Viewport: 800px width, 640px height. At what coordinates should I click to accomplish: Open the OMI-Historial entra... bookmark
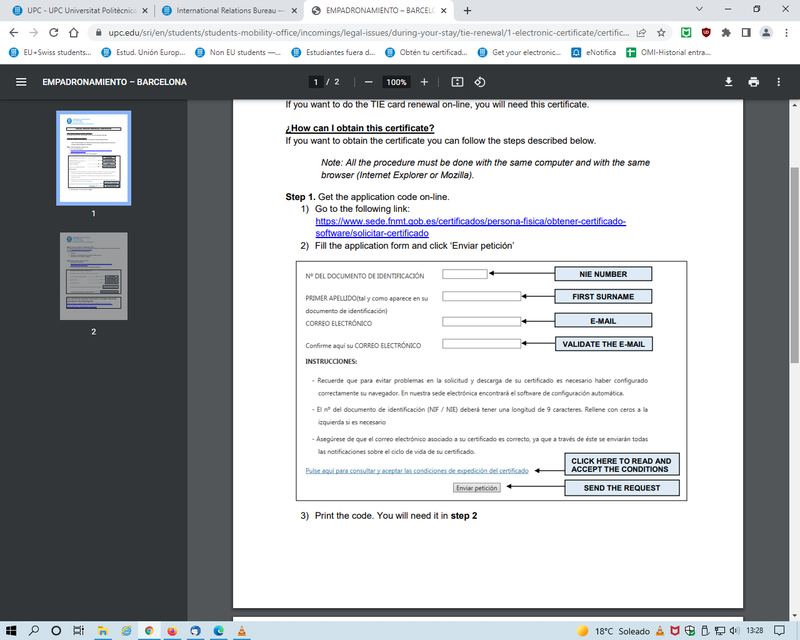pos(668,52)
